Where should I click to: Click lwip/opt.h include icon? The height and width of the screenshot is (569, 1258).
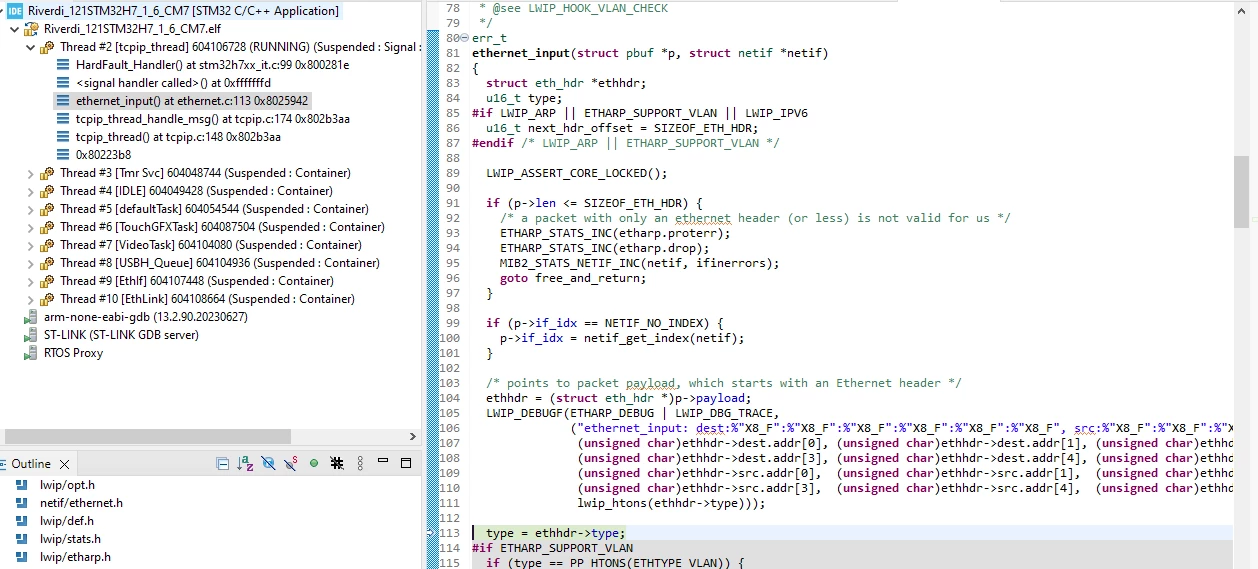(x=21, y=485)
